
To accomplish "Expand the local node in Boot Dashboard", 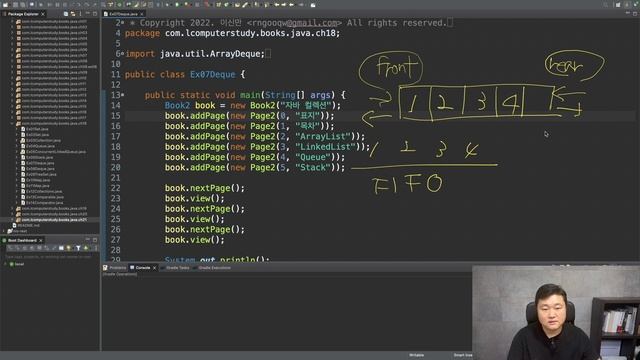I will (5, 264).
